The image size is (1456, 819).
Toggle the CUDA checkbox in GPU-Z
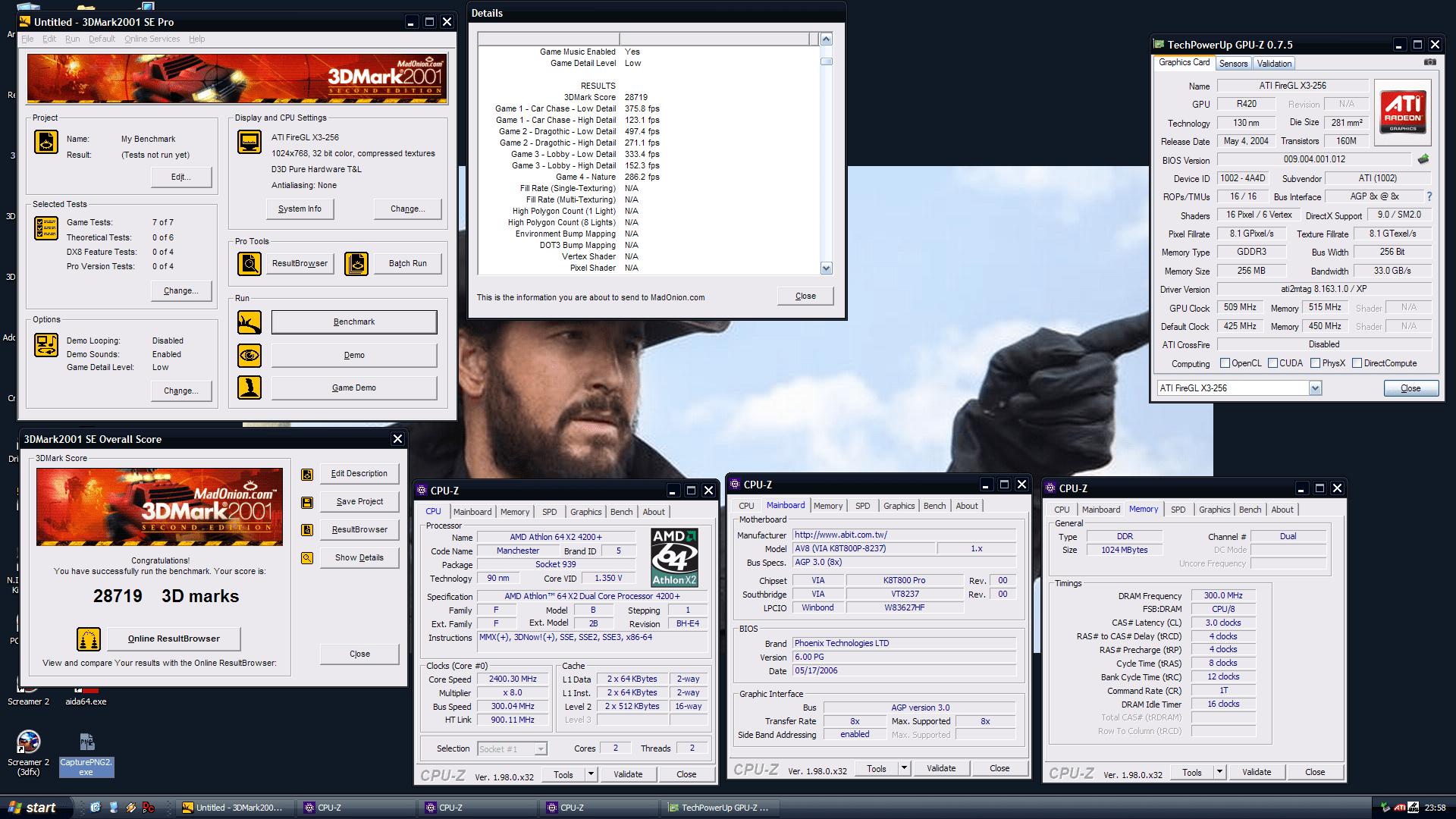[1273, 363]
